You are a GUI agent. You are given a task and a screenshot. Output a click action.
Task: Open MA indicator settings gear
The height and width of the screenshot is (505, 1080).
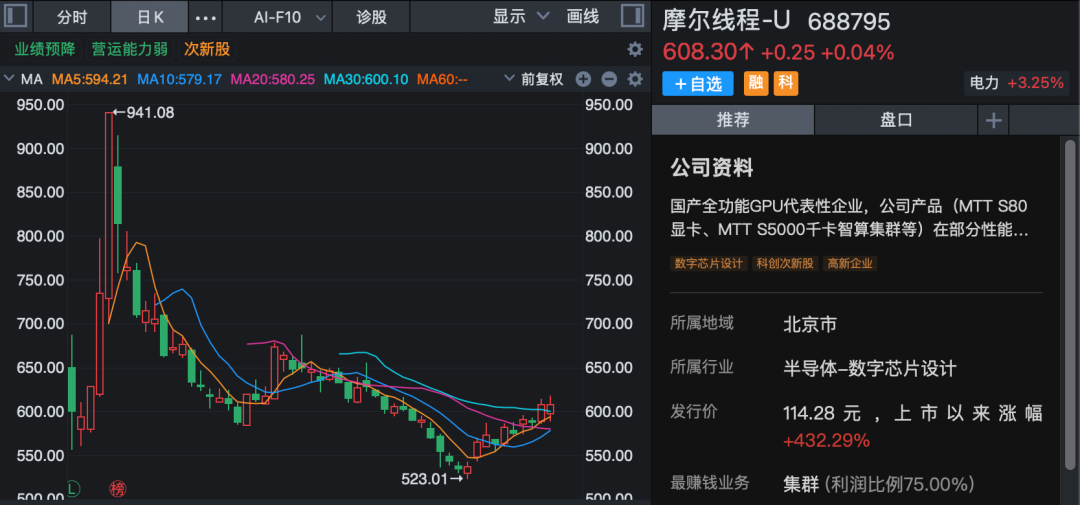(634, 79)
